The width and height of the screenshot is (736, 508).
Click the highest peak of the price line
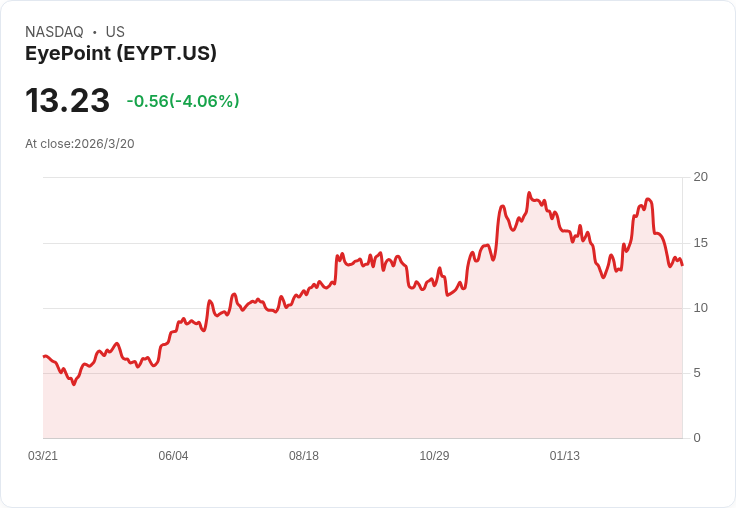click(529, 193)
